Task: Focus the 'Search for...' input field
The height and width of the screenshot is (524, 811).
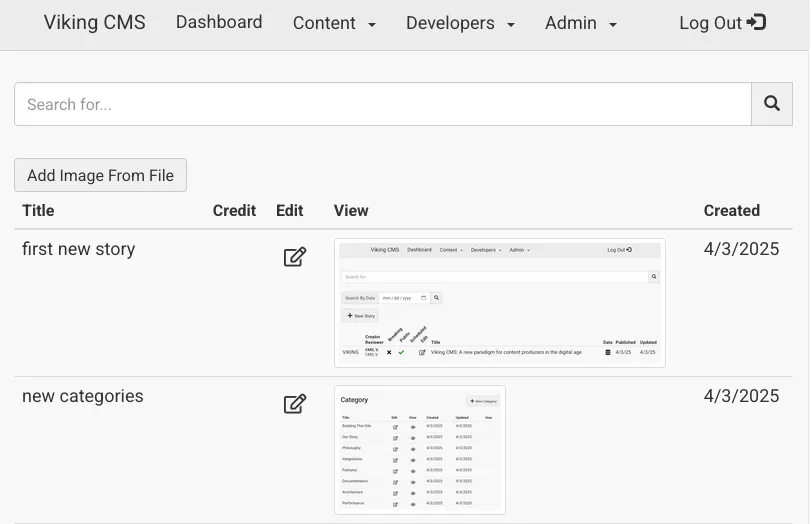Action: [x=382, y=104]
